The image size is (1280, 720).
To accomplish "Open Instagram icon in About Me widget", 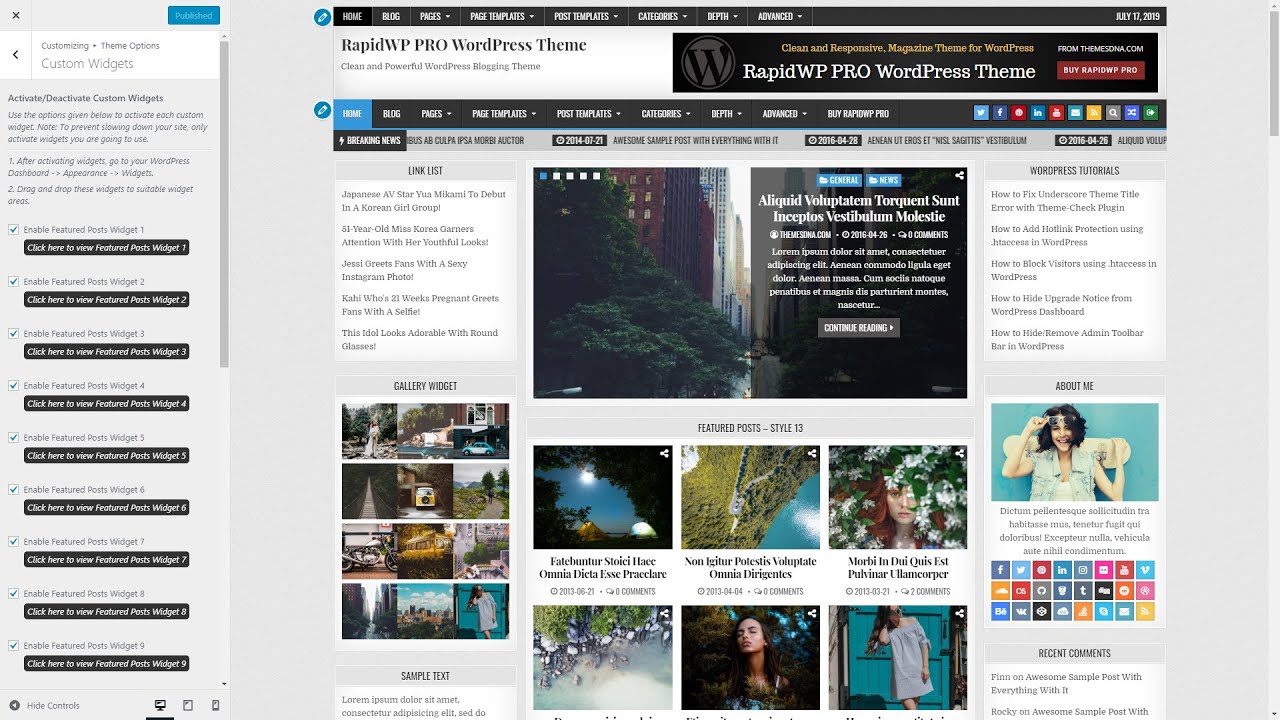I will pyautogui.click(x=1083, y=570).
